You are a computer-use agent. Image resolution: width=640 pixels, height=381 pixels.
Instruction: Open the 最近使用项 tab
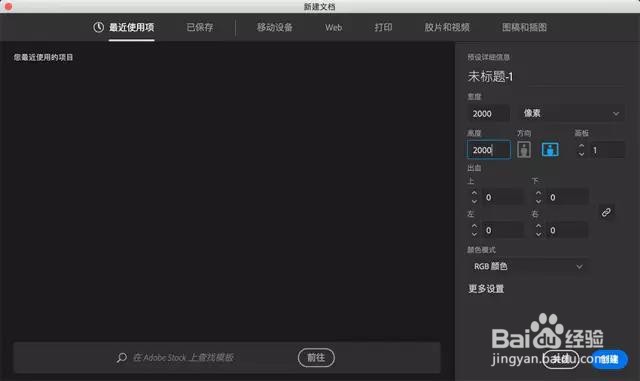click(x=131, y=27)
